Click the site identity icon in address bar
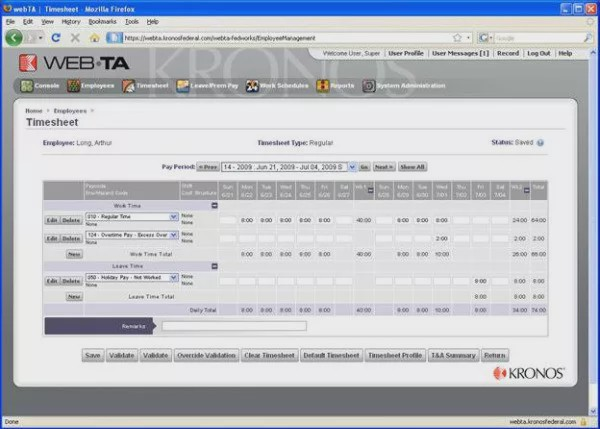 [114, 38]
